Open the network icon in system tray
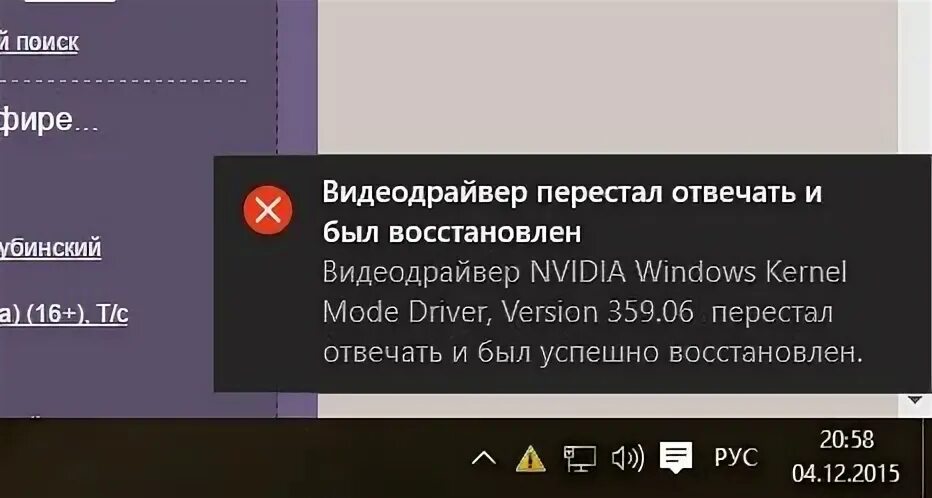The image size is (932, 498). pyautogui.click(x=580, y=458)
